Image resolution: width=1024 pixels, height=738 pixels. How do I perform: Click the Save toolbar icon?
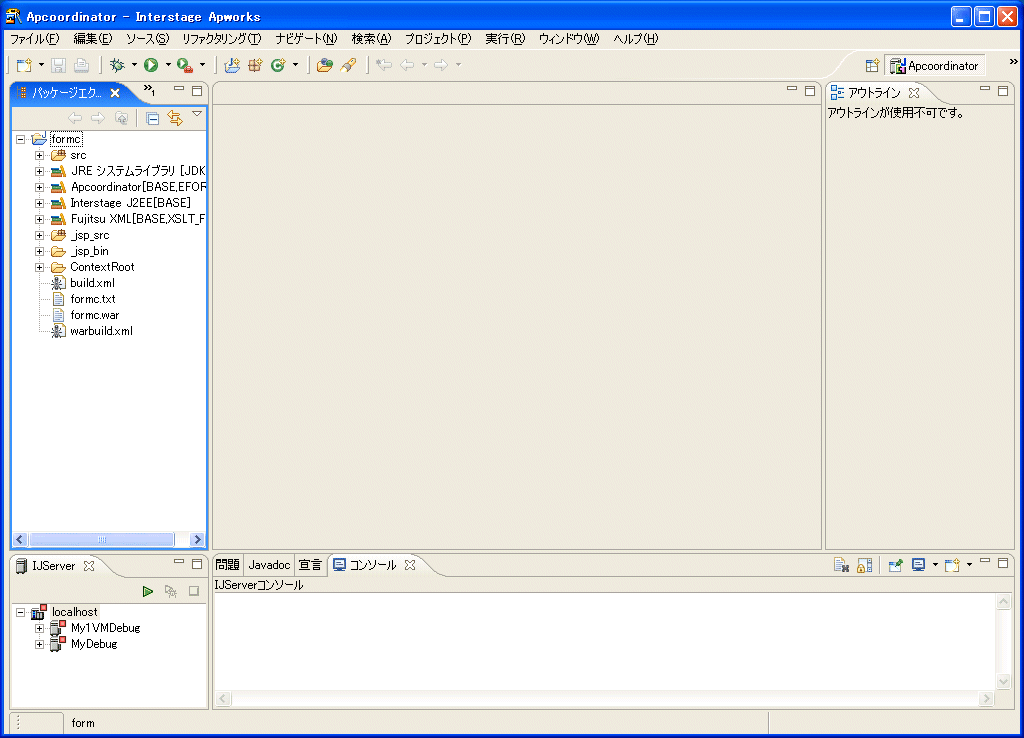click(59, 65)
